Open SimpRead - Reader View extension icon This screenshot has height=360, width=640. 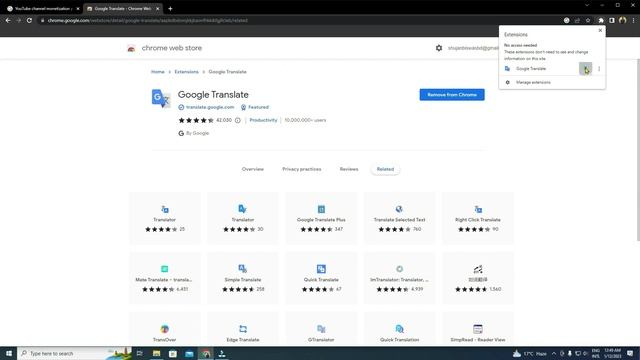[478, 329]
